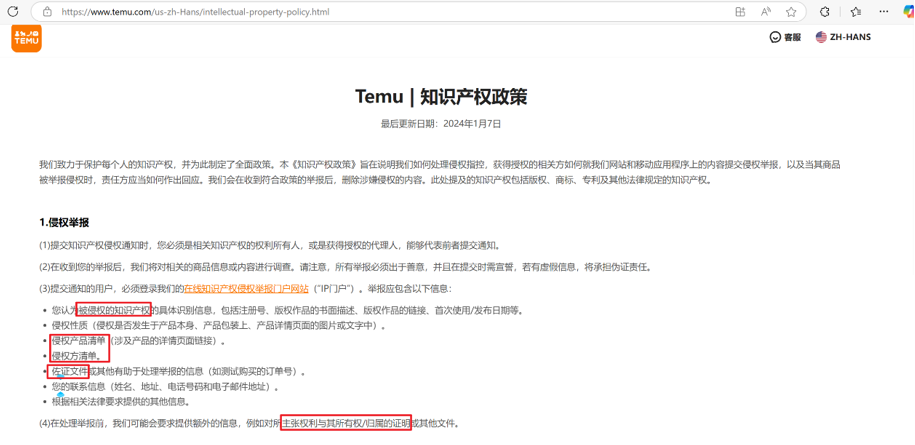Open the browser Extensions icon
The height and width of the screenshot is (445, 915).
(825, 12)
